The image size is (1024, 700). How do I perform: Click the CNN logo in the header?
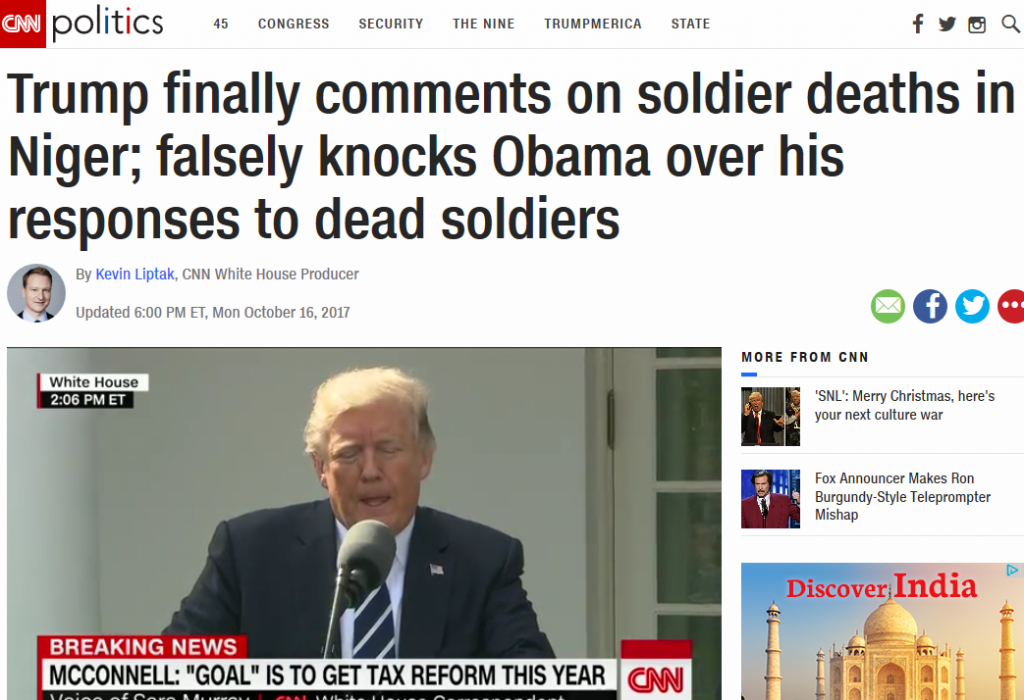[23, 24]
